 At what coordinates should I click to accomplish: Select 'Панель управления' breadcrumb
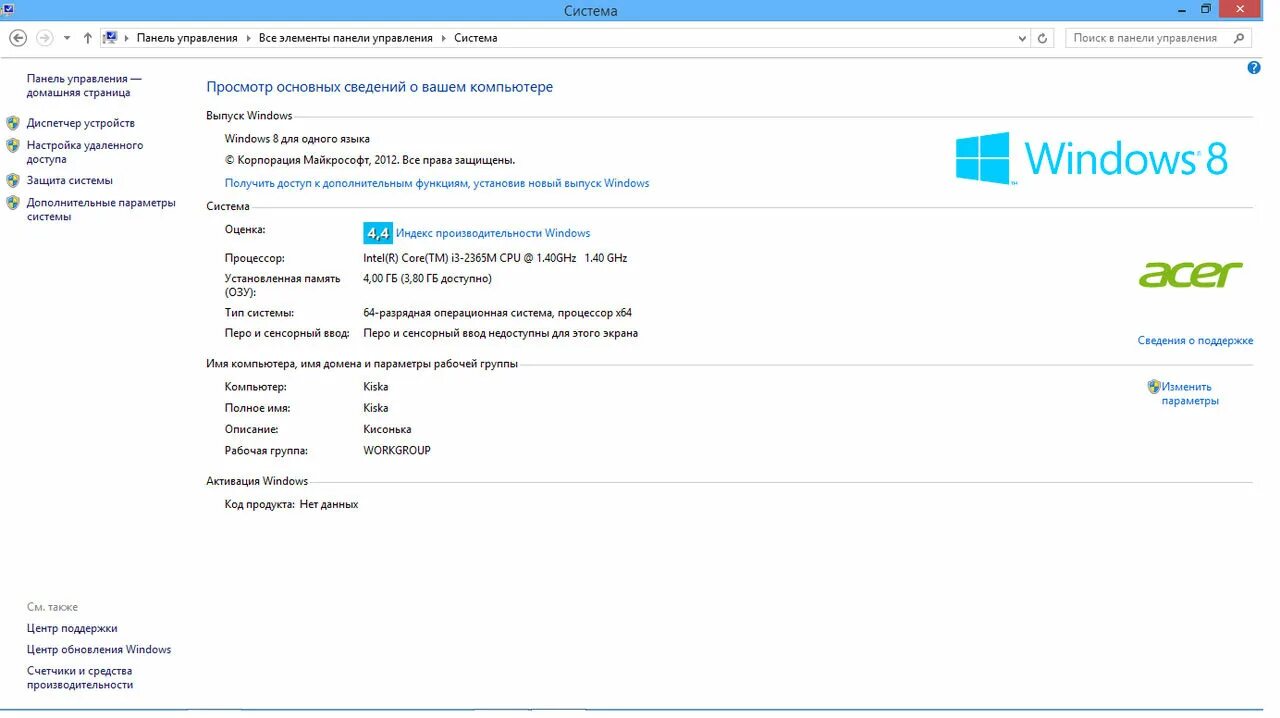[x=187, y=38]
